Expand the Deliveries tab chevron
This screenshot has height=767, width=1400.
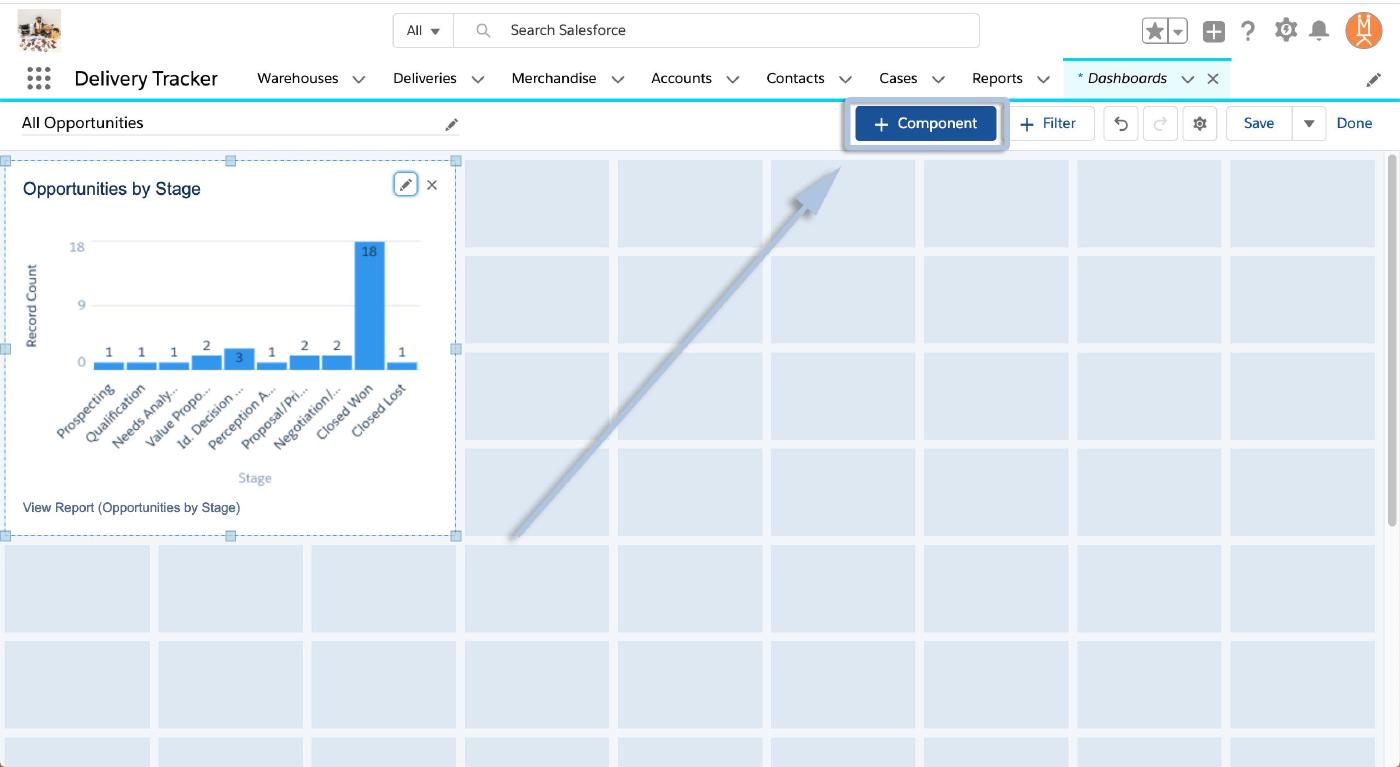478,79
